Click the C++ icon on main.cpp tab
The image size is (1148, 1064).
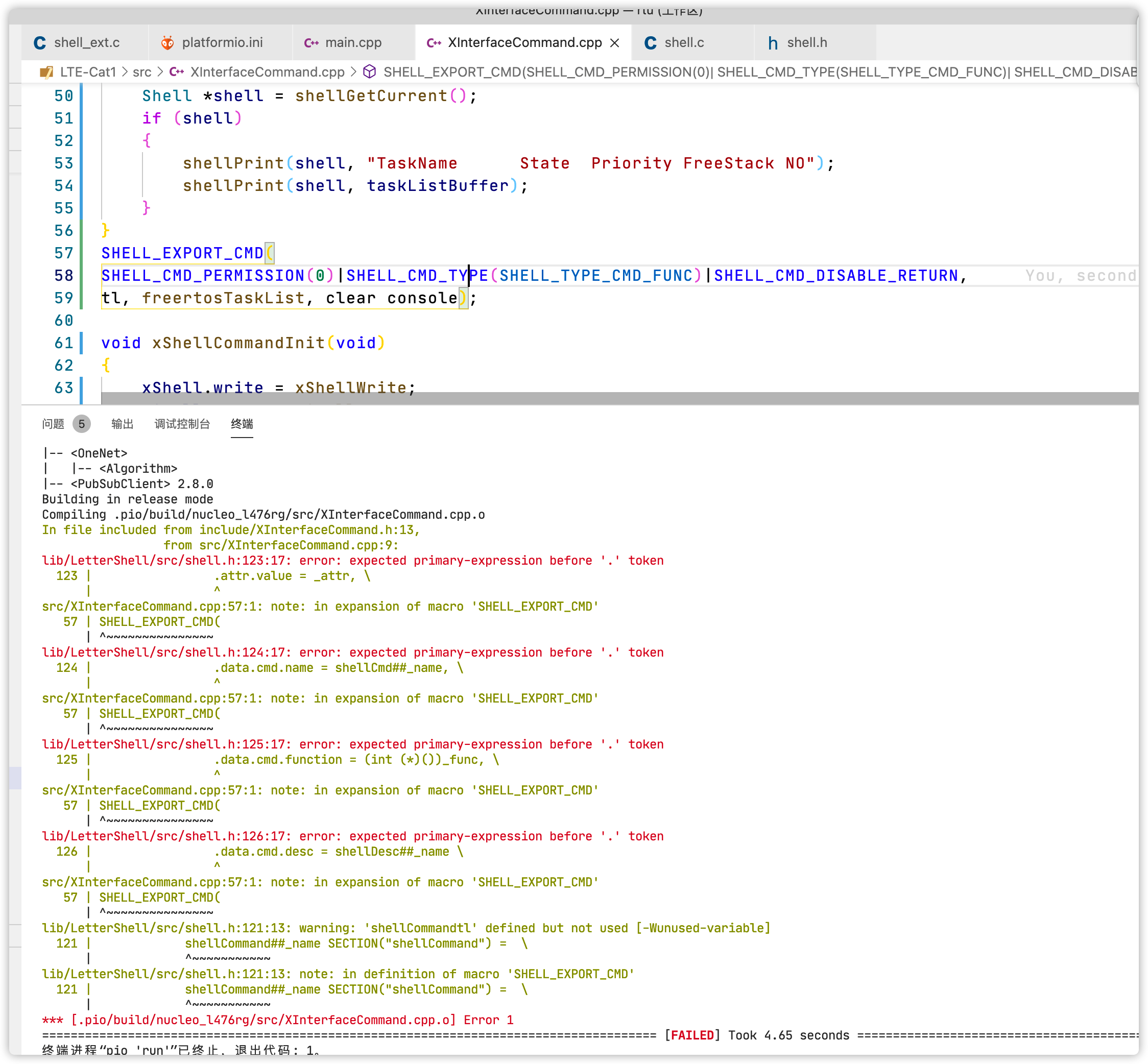310,42
